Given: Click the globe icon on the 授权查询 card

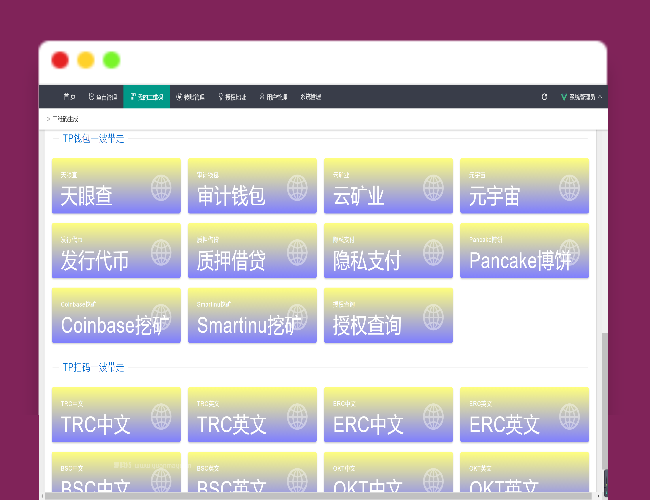Looking at the screenshot, I should tap(433, 317).
